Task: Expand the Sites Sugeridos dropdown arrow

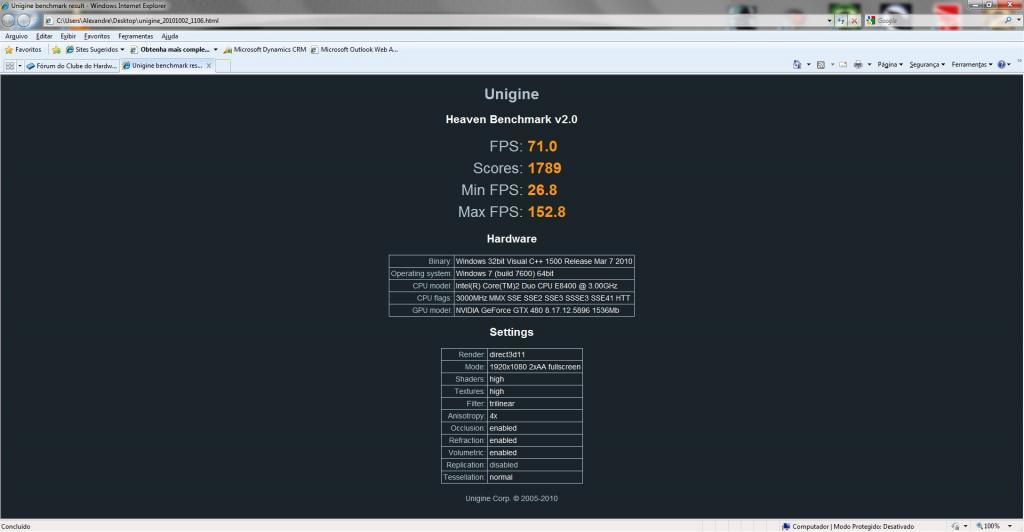Action: [122, 50]
